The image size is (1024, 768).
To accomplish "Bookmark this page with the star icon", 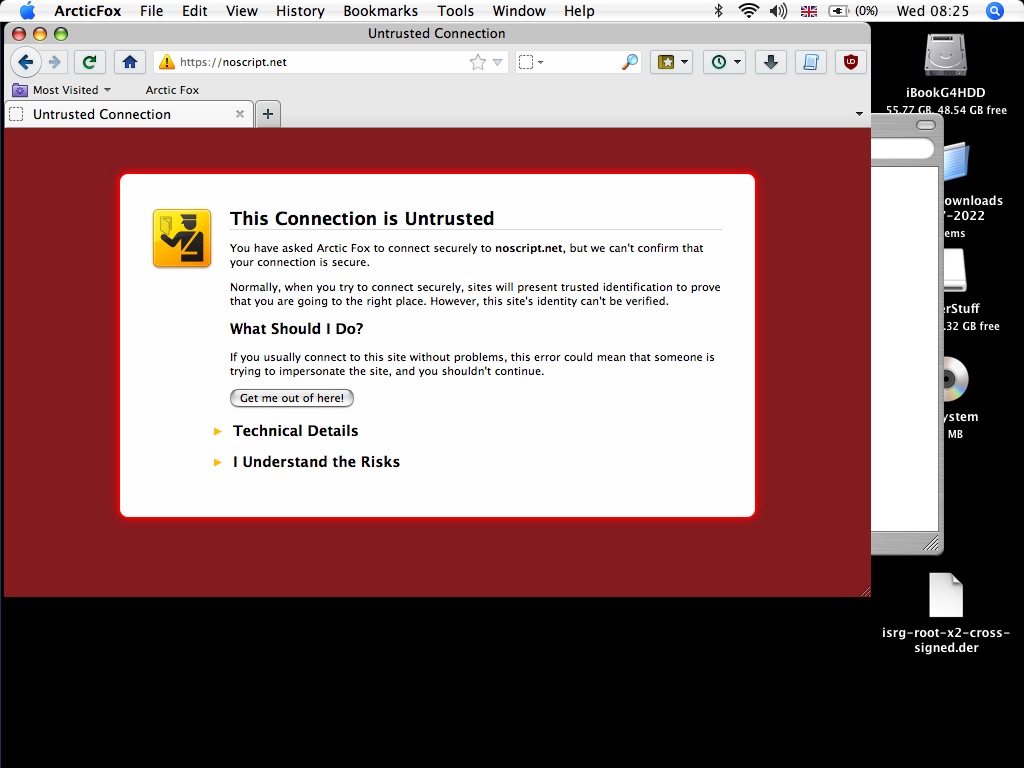I will pos(477,62).
